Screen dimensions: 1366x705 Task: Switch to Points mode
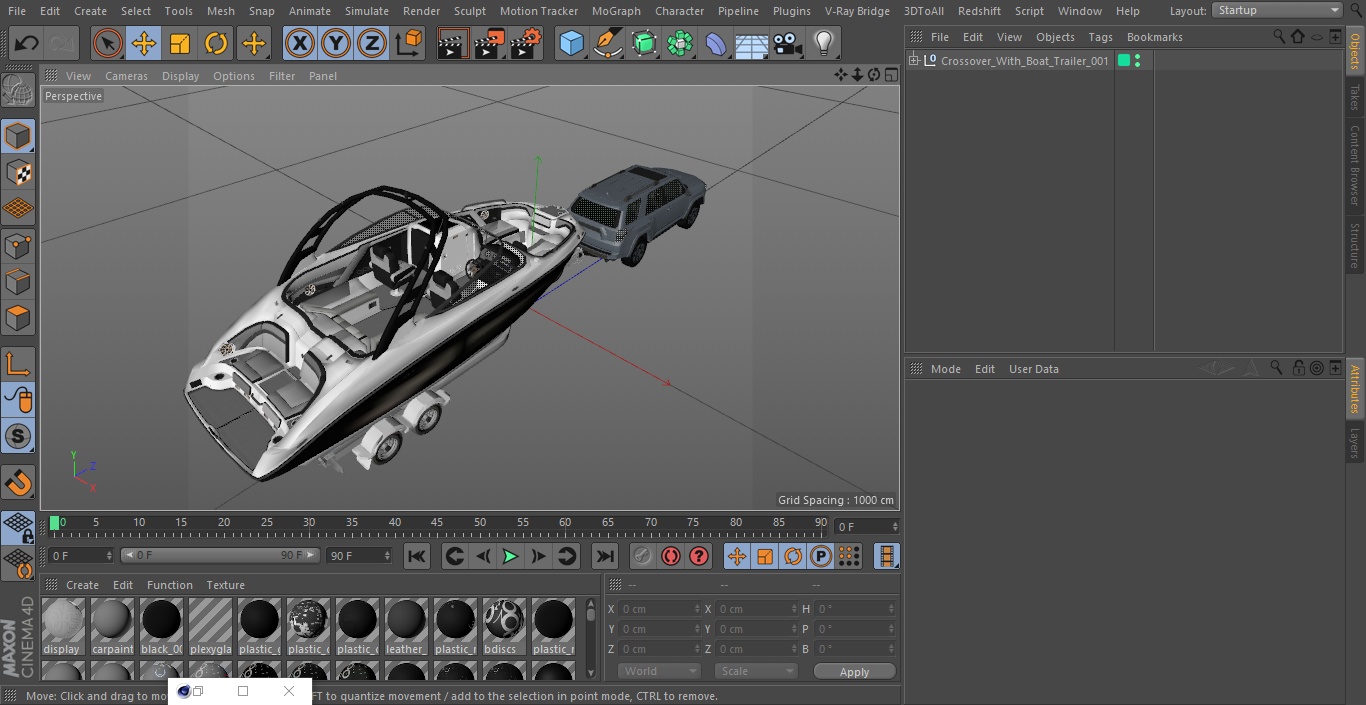18,245
